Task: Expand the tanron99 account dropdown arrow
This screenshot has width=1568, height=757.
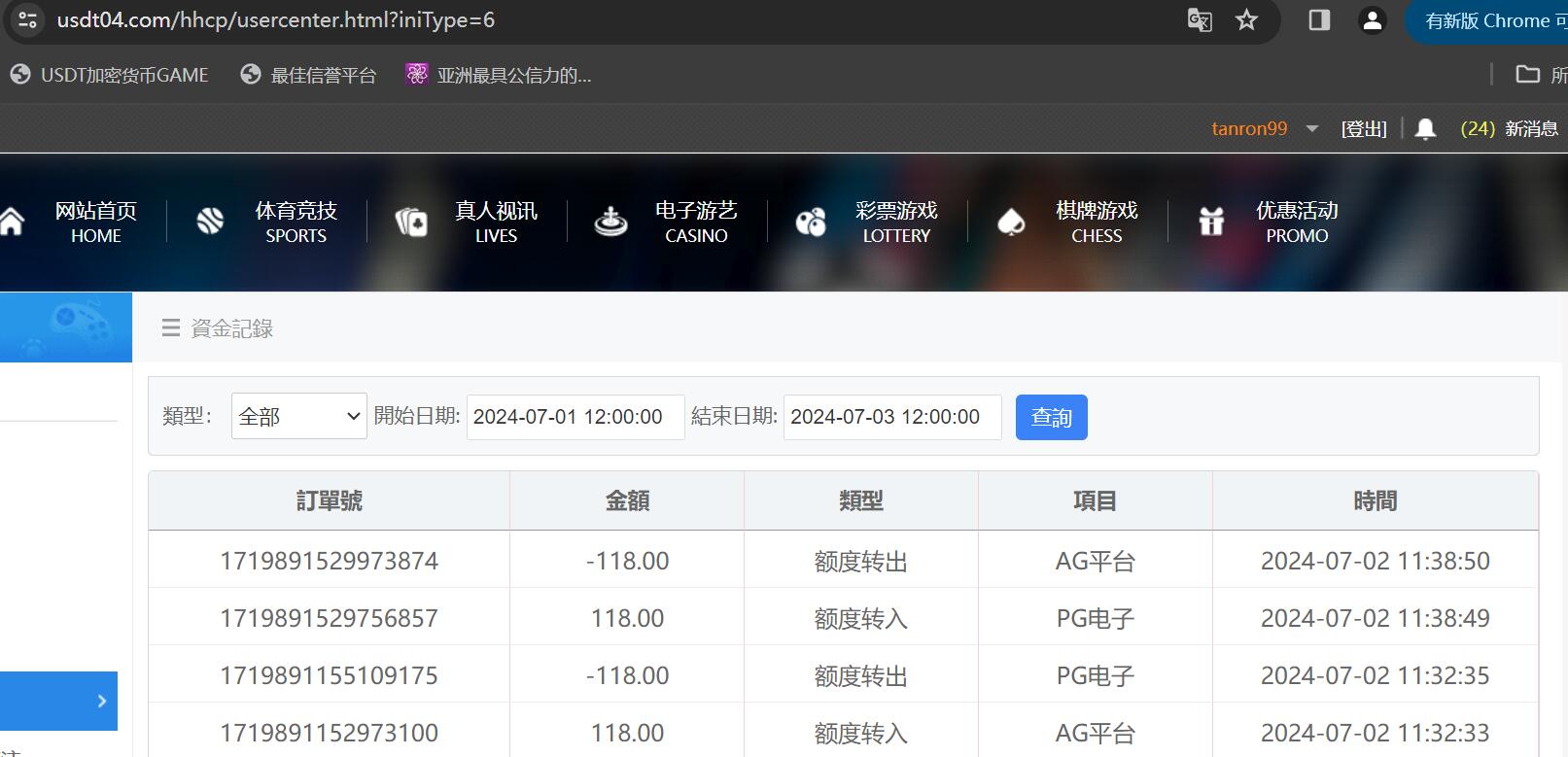Action: 1311,128
